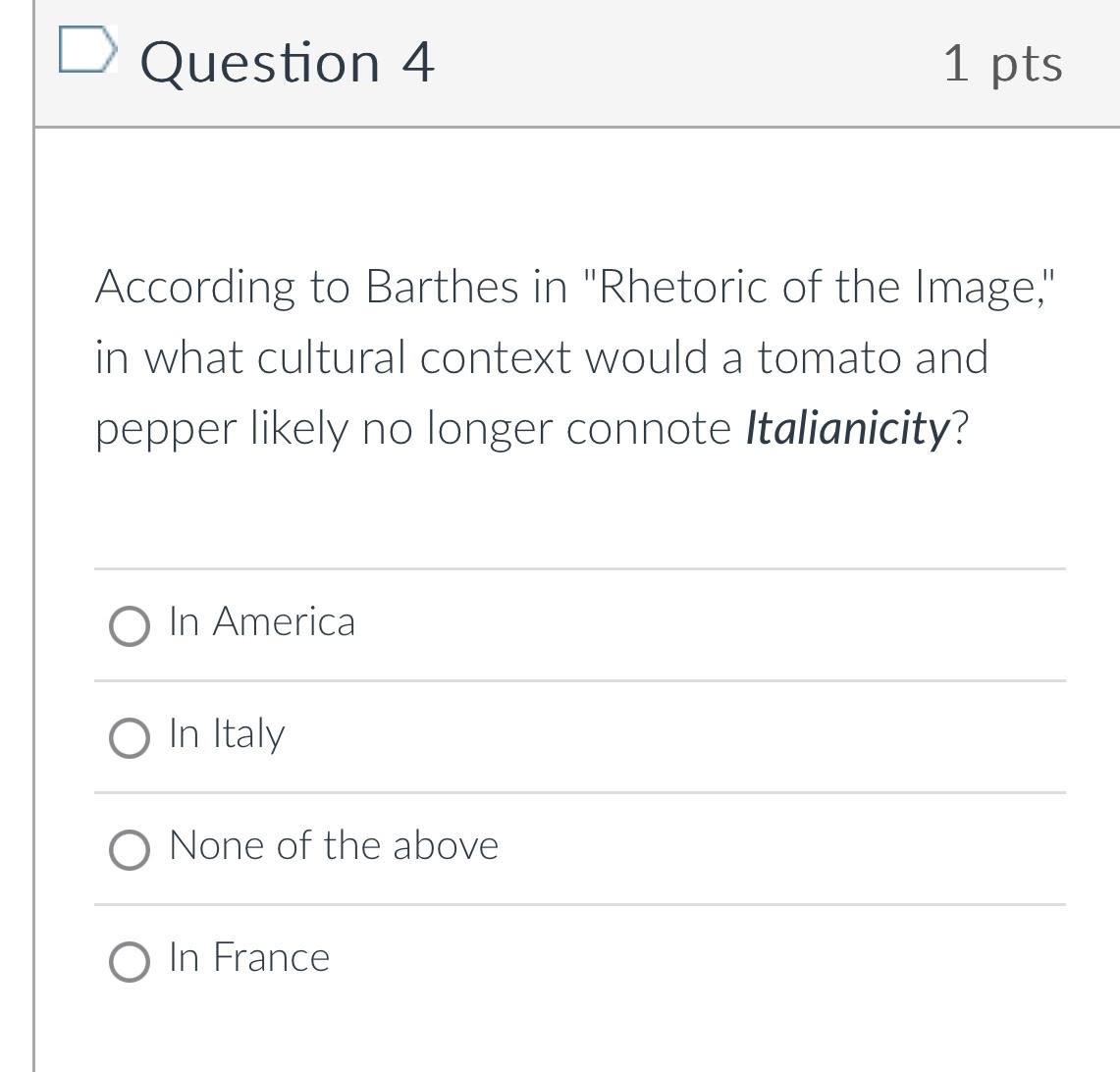Click the Question 4 heading
The height and width of the screenshot is (1072, 1120).
click(x=287, y=63)
